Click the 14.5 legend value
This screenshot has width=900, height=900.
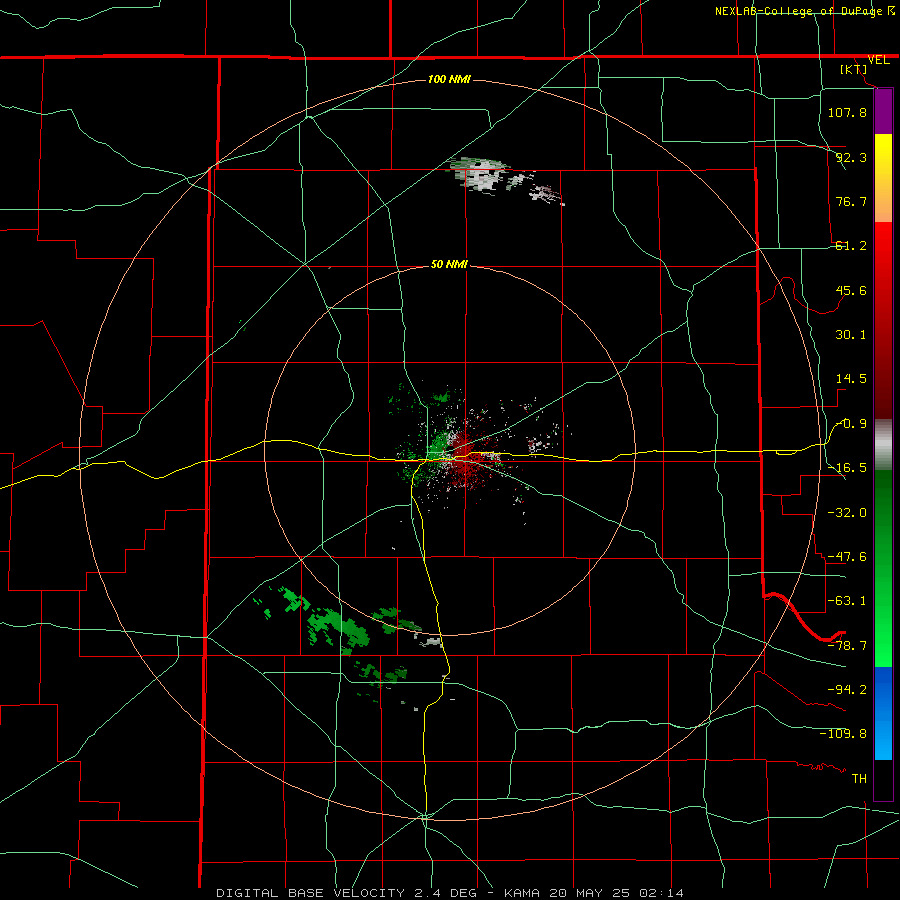point(851,379)
